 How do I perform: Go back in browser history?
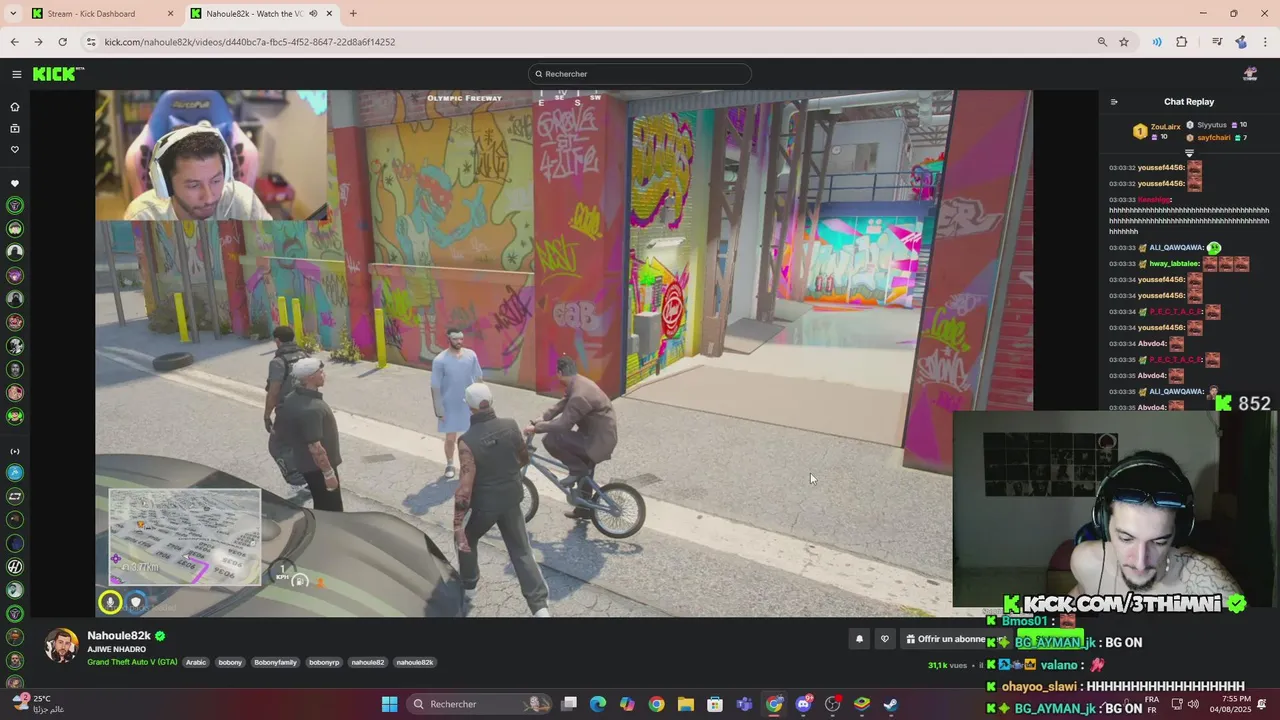pyautogui.click(x=14, y=42)
